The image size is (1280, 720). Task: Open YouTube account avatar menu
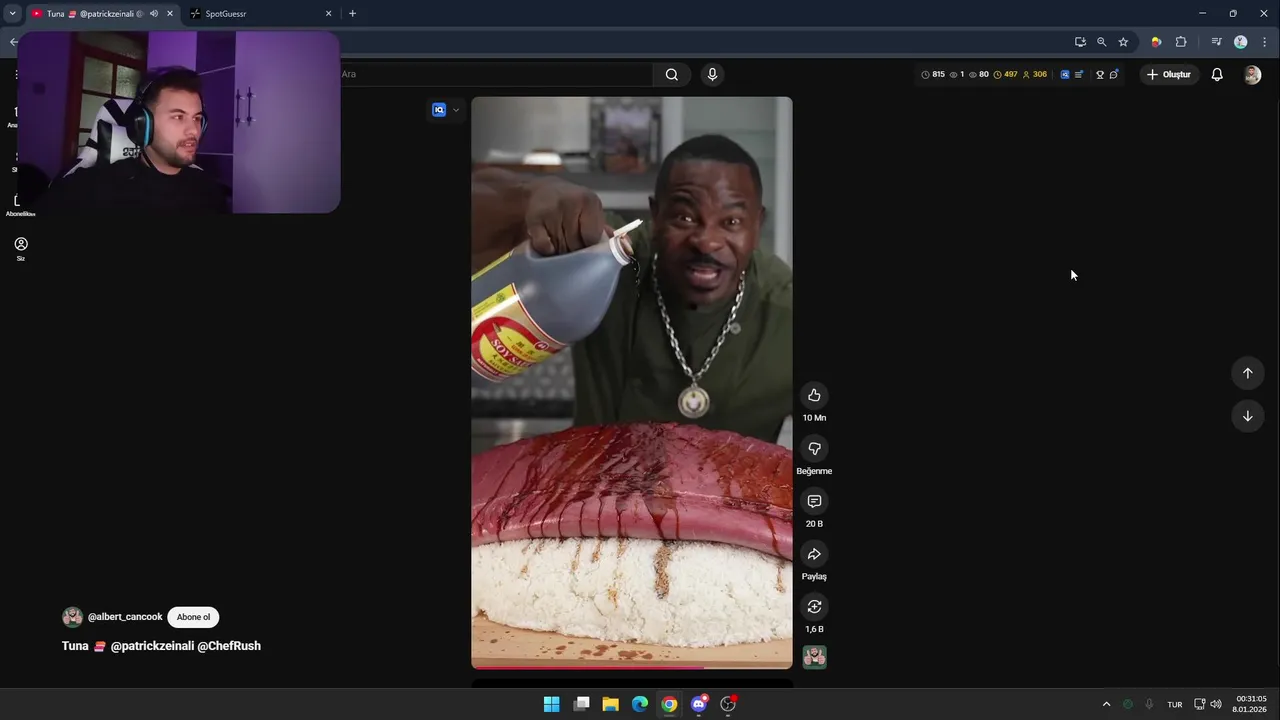pos(1252,75)
